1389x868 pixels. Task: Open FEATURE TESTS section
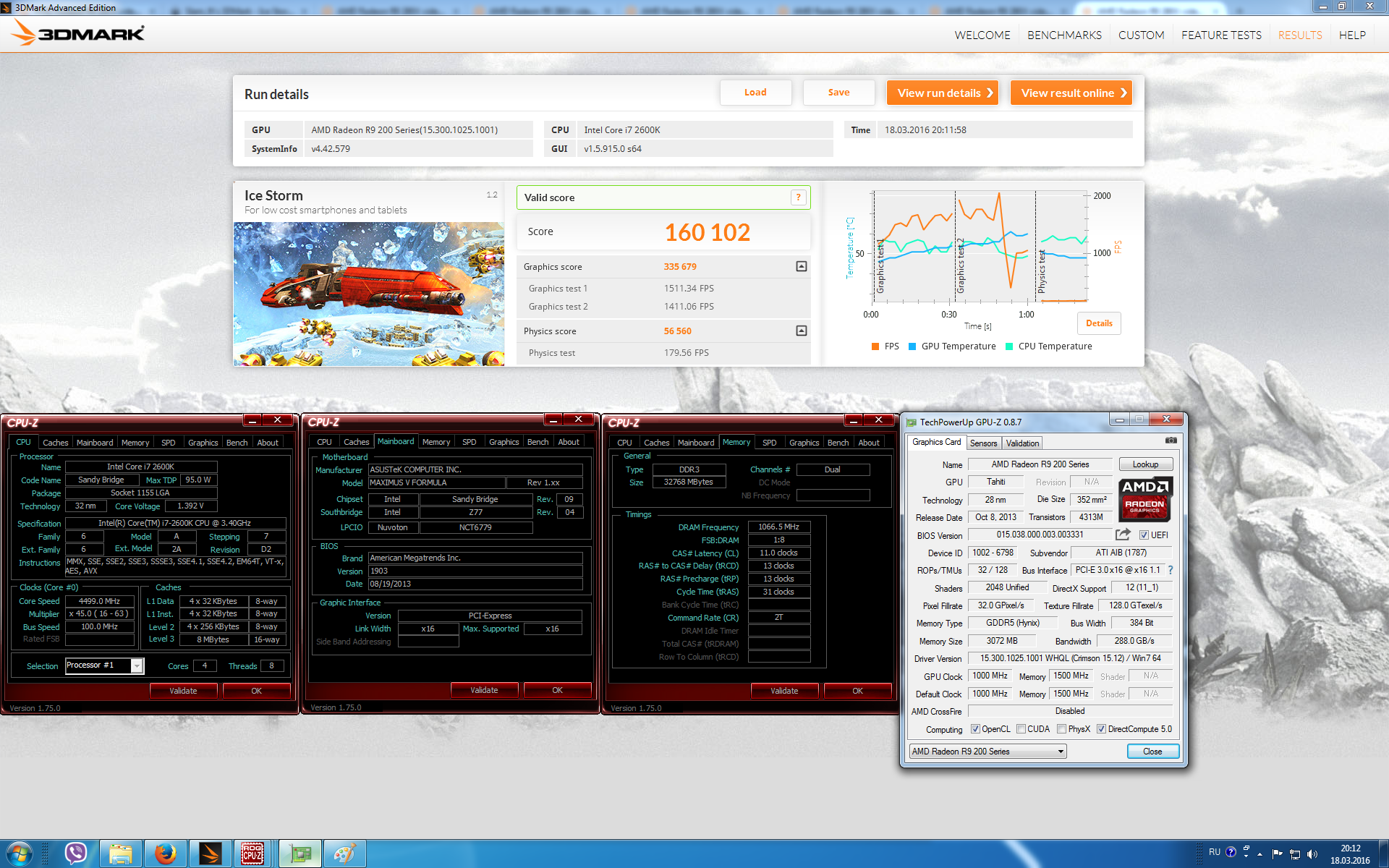click(x=1221, y=35)
